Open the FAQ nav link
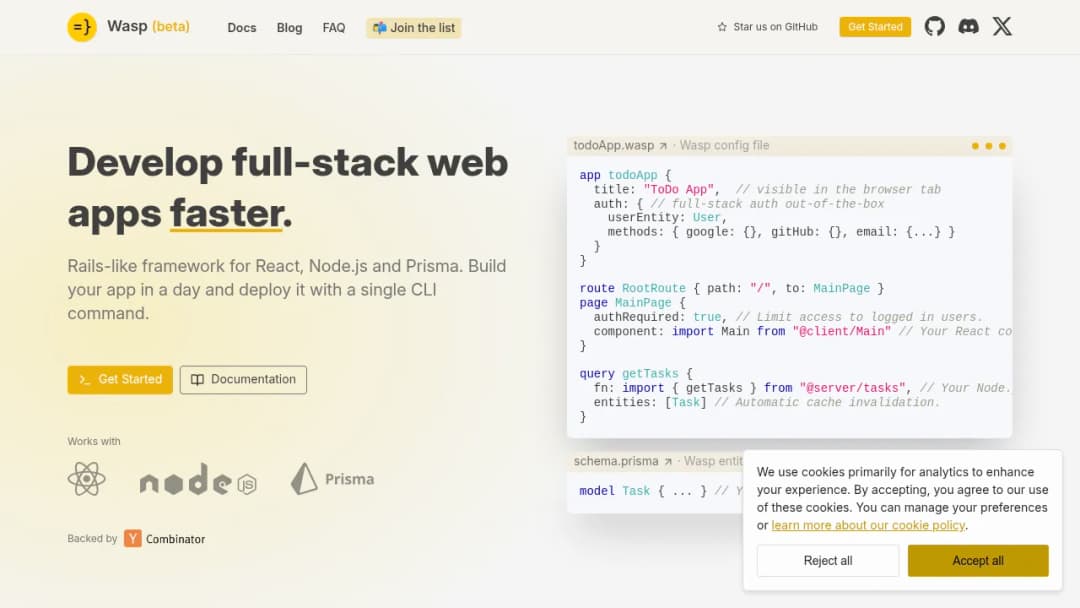 (334, 28)
